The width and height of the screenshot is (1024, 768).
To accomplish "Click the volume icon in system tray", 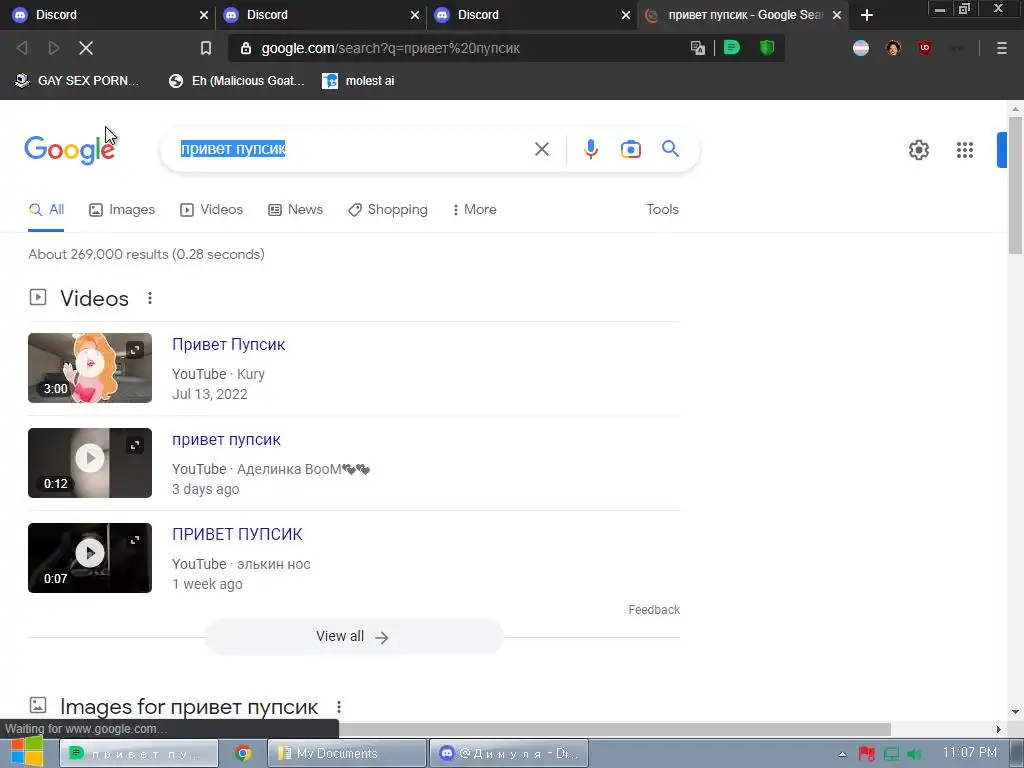I will 914,754.
